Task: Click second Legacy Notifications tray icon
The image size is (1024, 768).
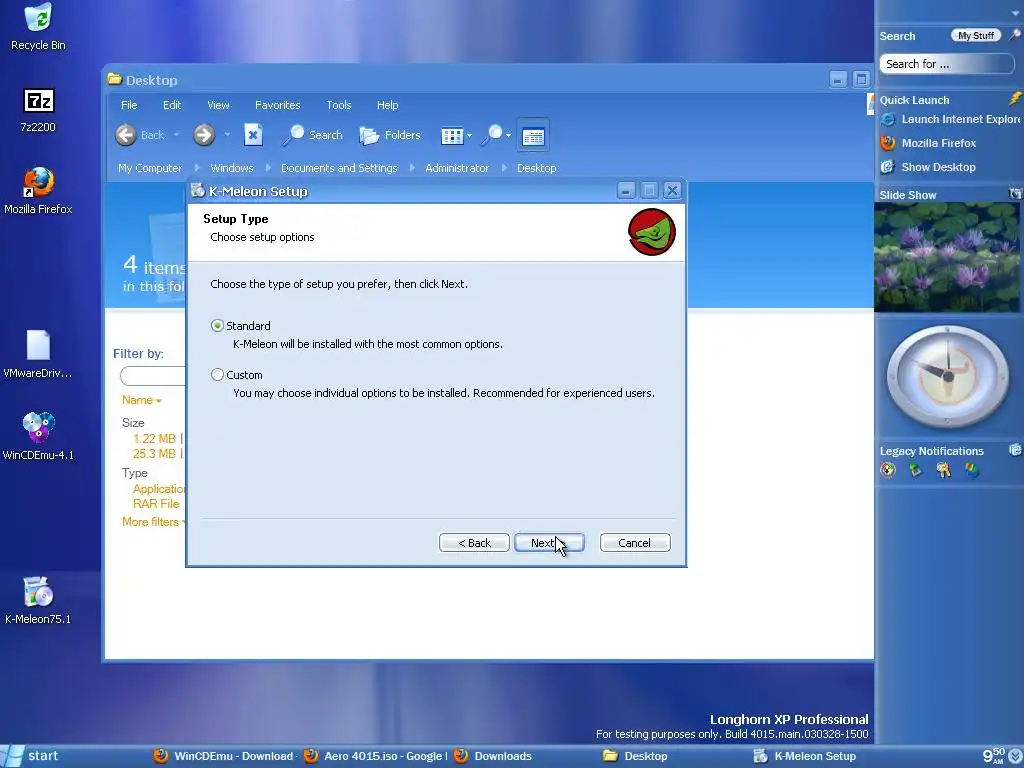Action: [x=916, y=470]
